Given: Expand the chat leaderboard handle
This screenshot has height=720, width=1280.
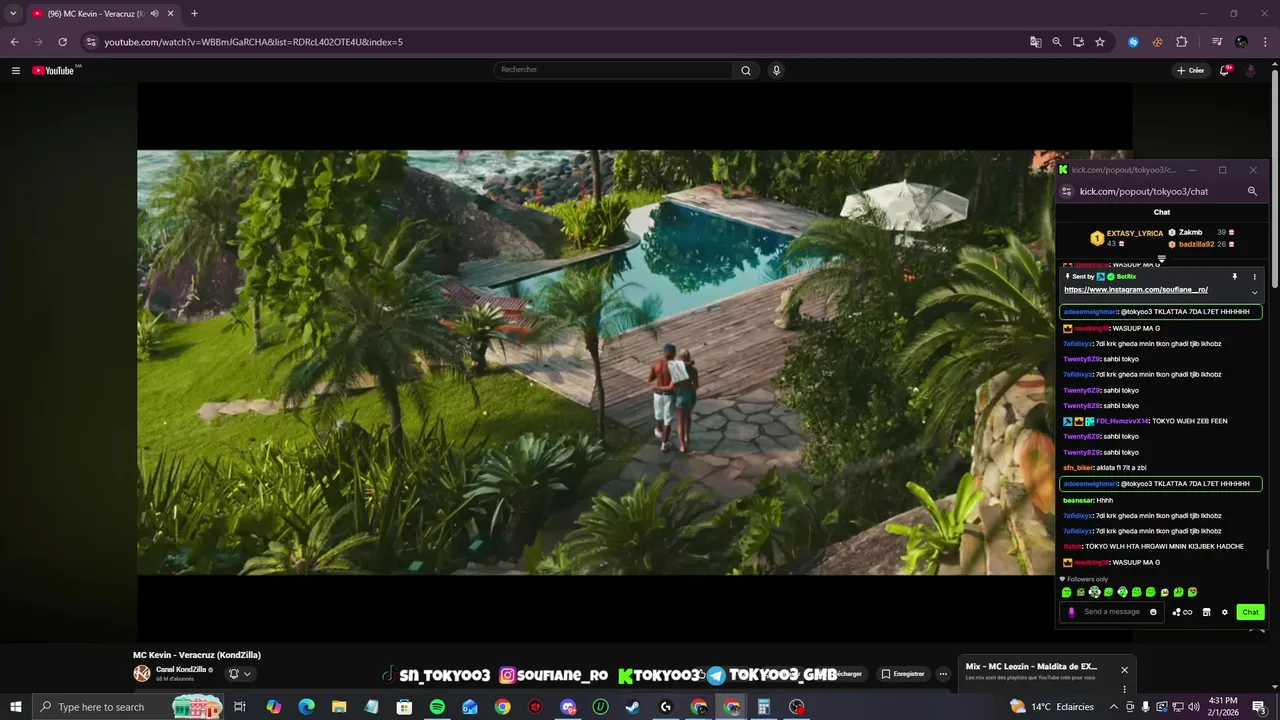Looking at the screenshot, I should click(1162, 259).
